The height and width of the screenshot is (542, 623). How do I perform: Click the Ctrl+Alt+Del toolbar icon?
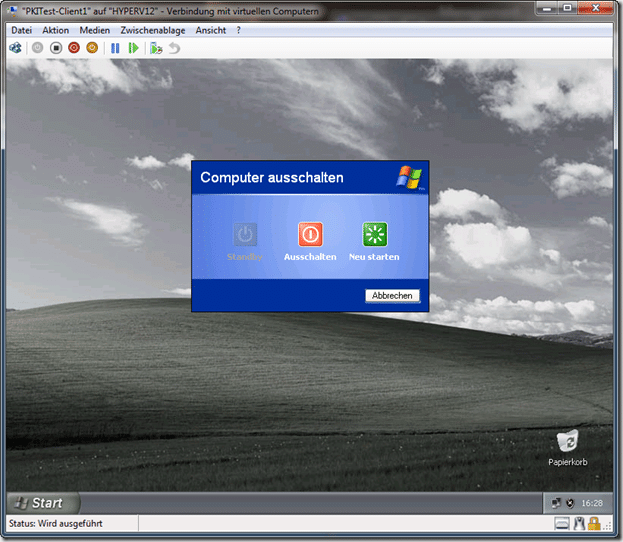point(15,48)
